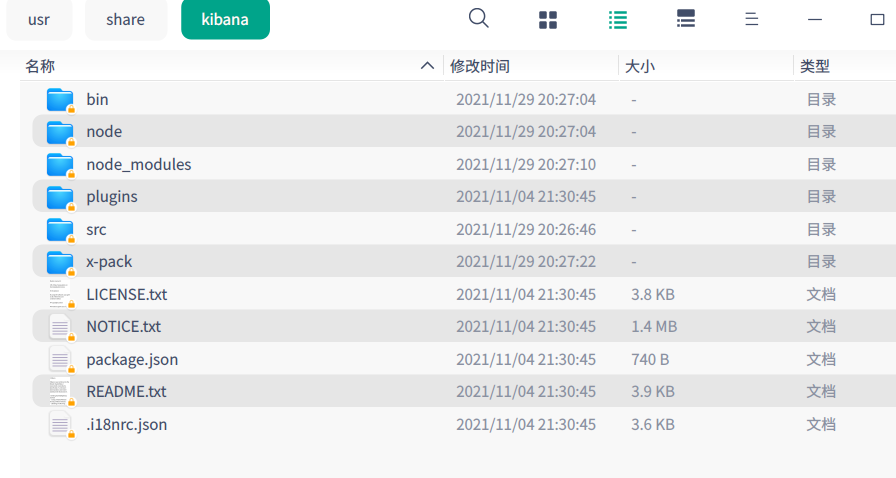Viewport: 896px width, 478px height.
Task: Click x-pack date 2021/11/29 20:27:22
Action: click(526, 262)
